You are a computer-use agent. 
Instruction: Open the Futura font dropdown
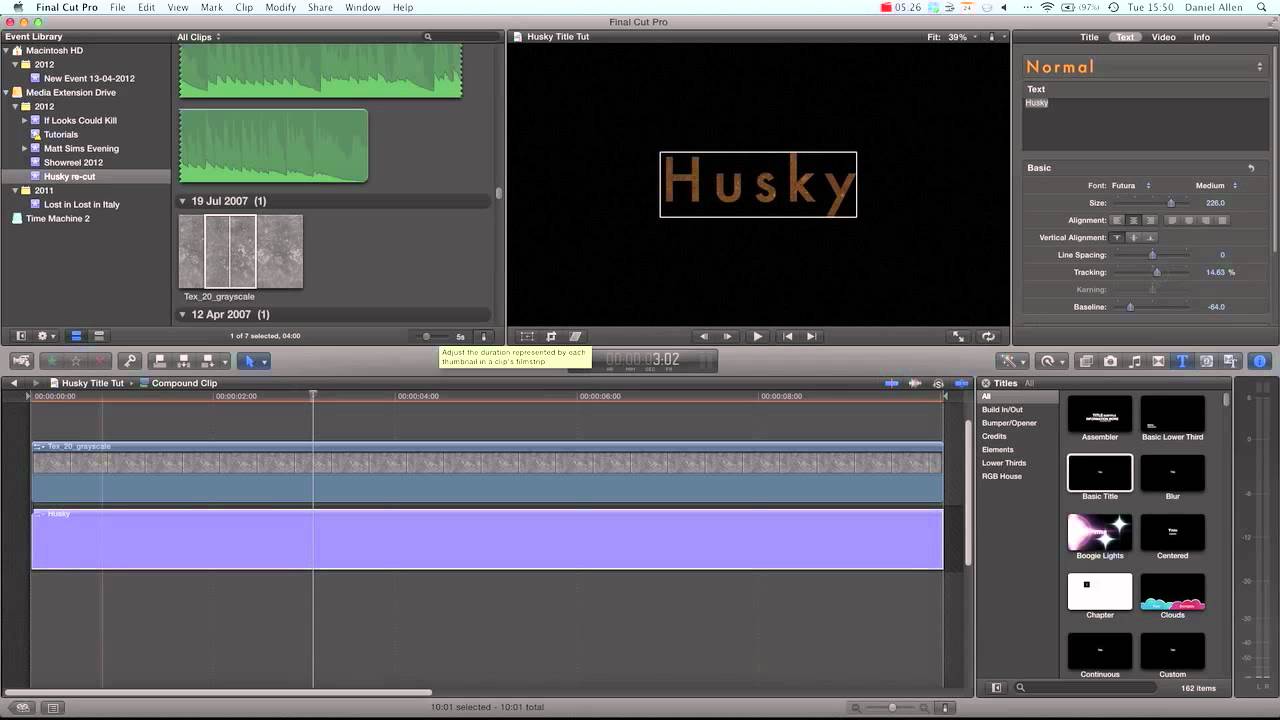click(x=1130, y=185)
